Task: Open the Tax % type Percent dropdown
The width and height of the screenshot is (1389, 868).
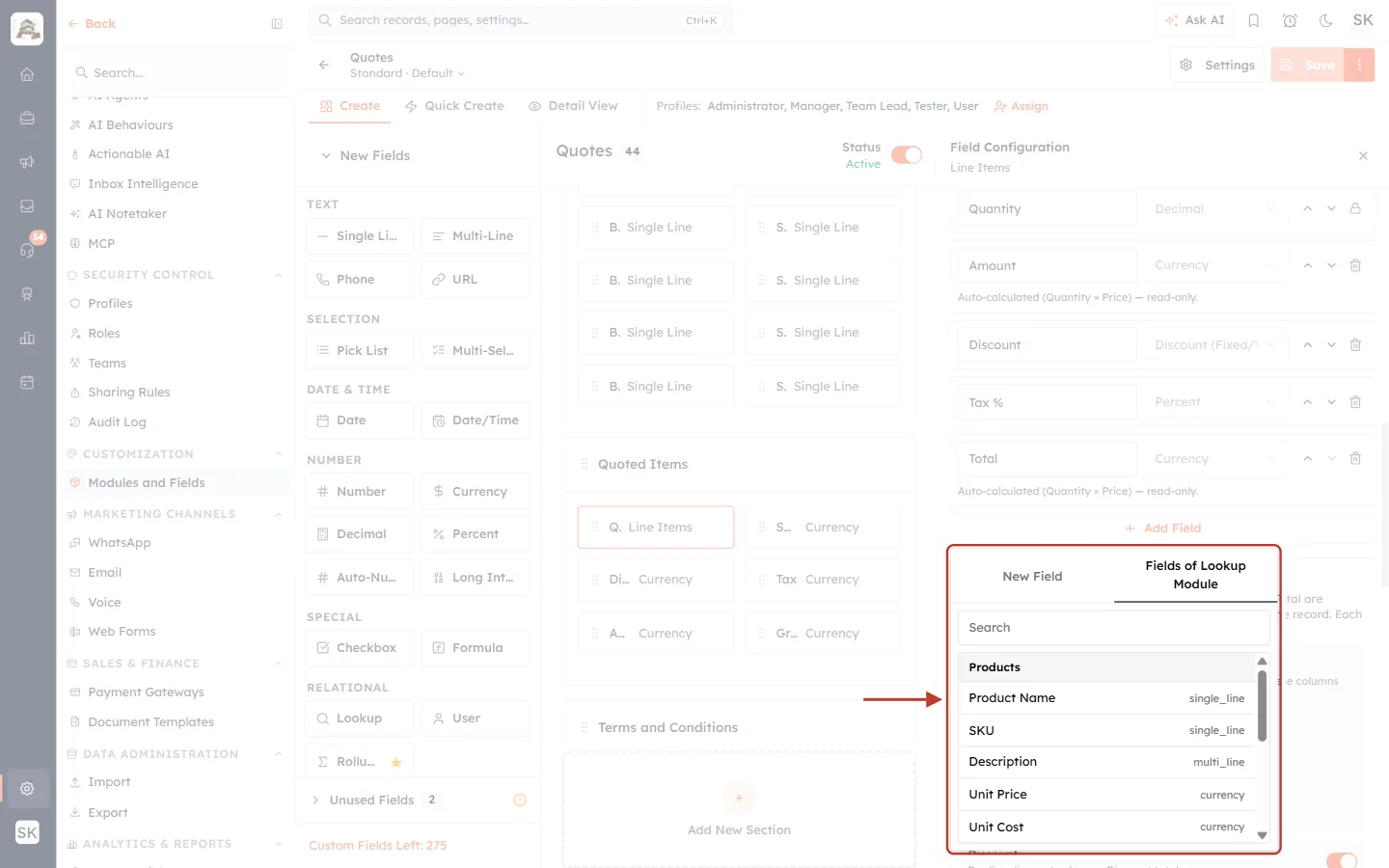Action: point(1214,402)
